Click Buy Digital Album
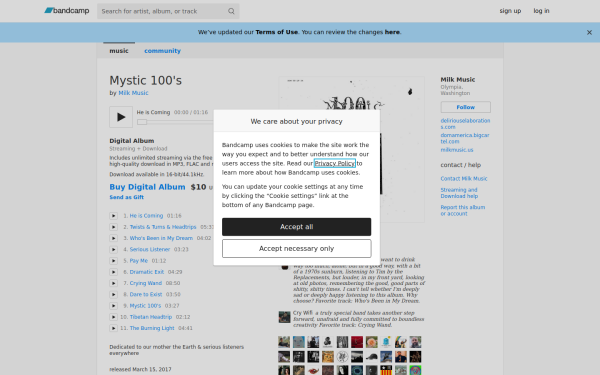 147,187
